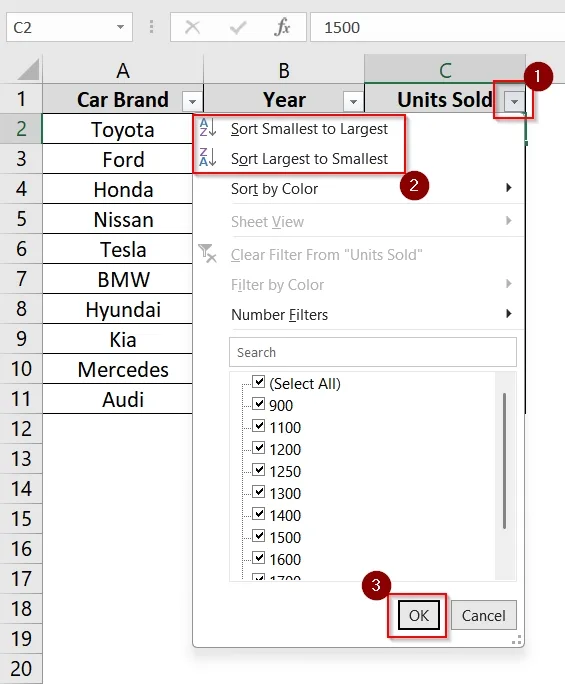This screenshot has height=684, width=565.
Task: Expand Number Filters submenu arrow
Action: click(x=509, y=313)
